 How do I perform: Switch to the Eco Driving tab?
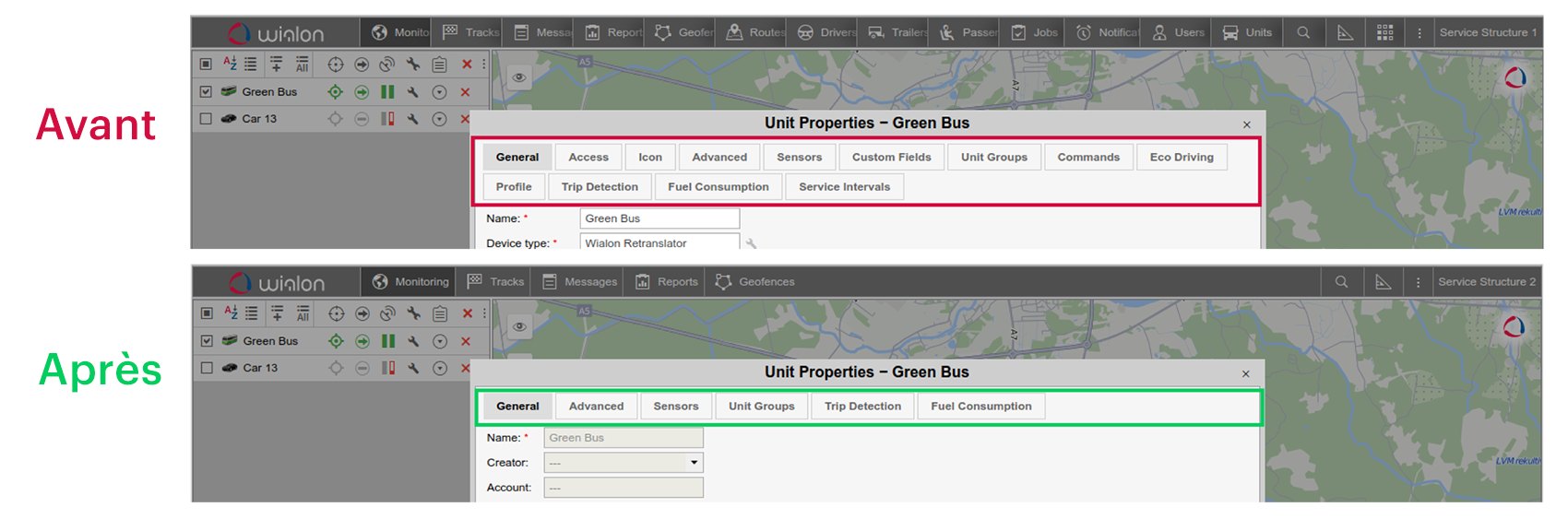click(x=1181, y=158)
